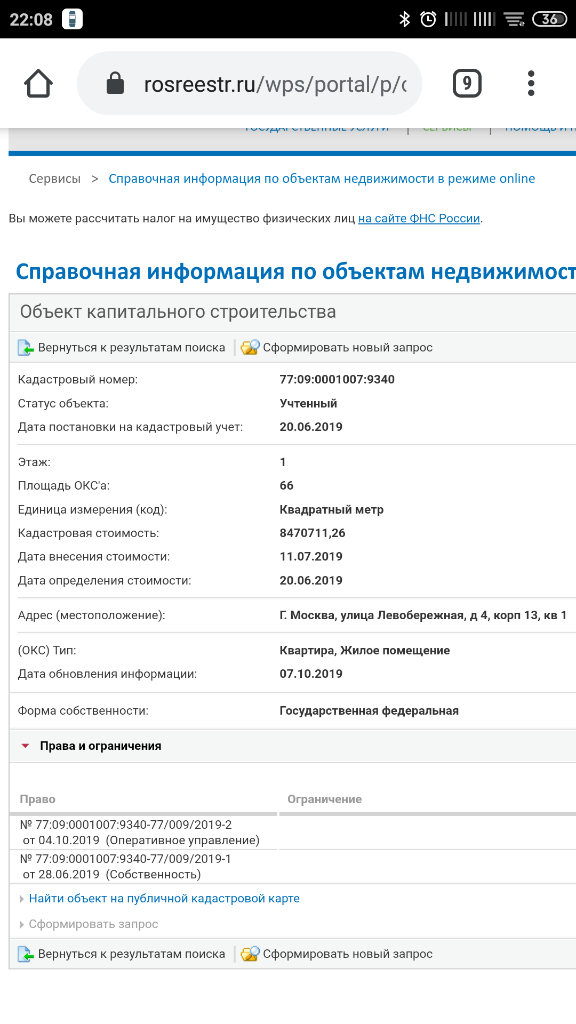Click top Вернуться к результатам поиска link

[131, 347]
